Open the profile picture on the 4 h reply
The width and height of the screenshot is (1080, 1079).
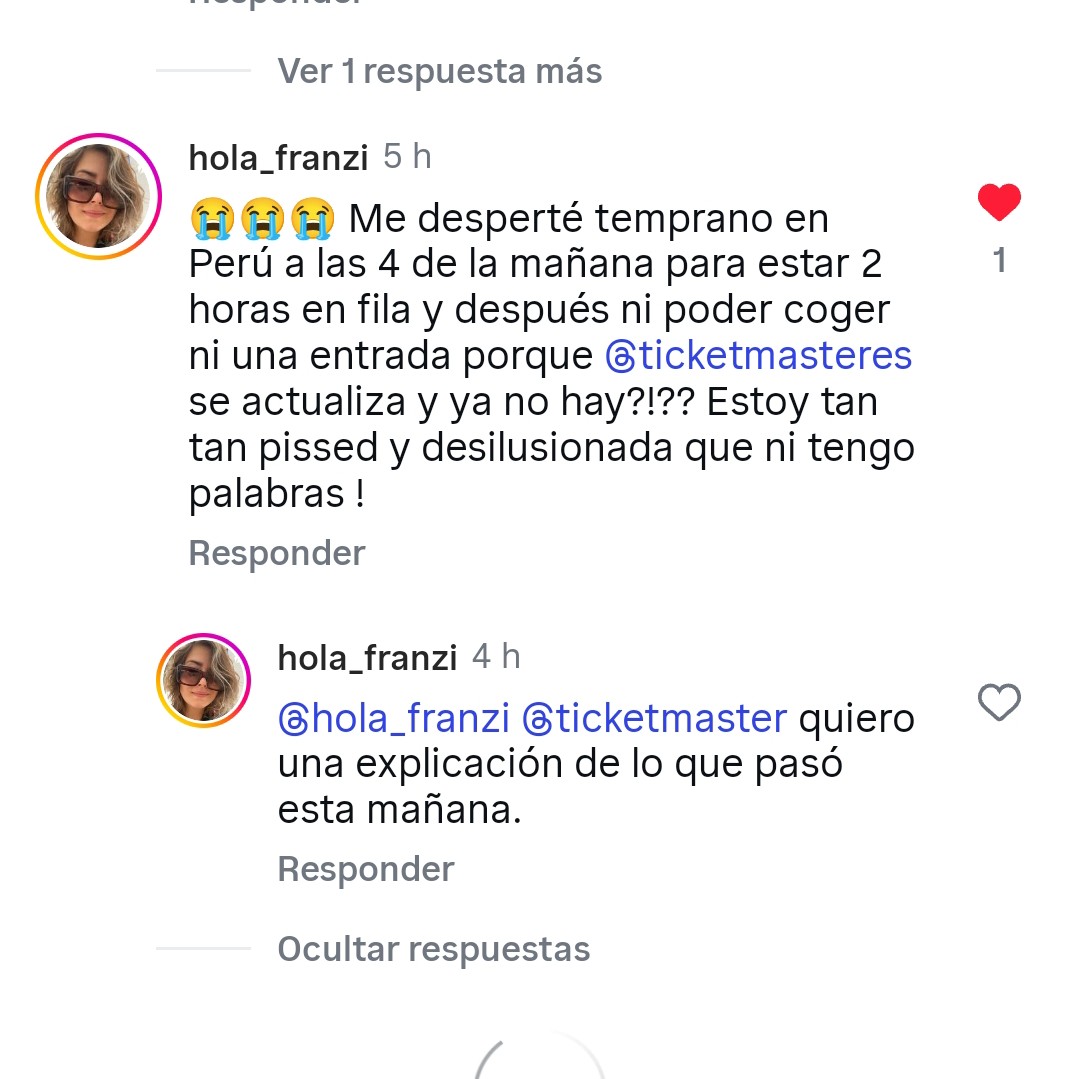[x=204, y=680]
